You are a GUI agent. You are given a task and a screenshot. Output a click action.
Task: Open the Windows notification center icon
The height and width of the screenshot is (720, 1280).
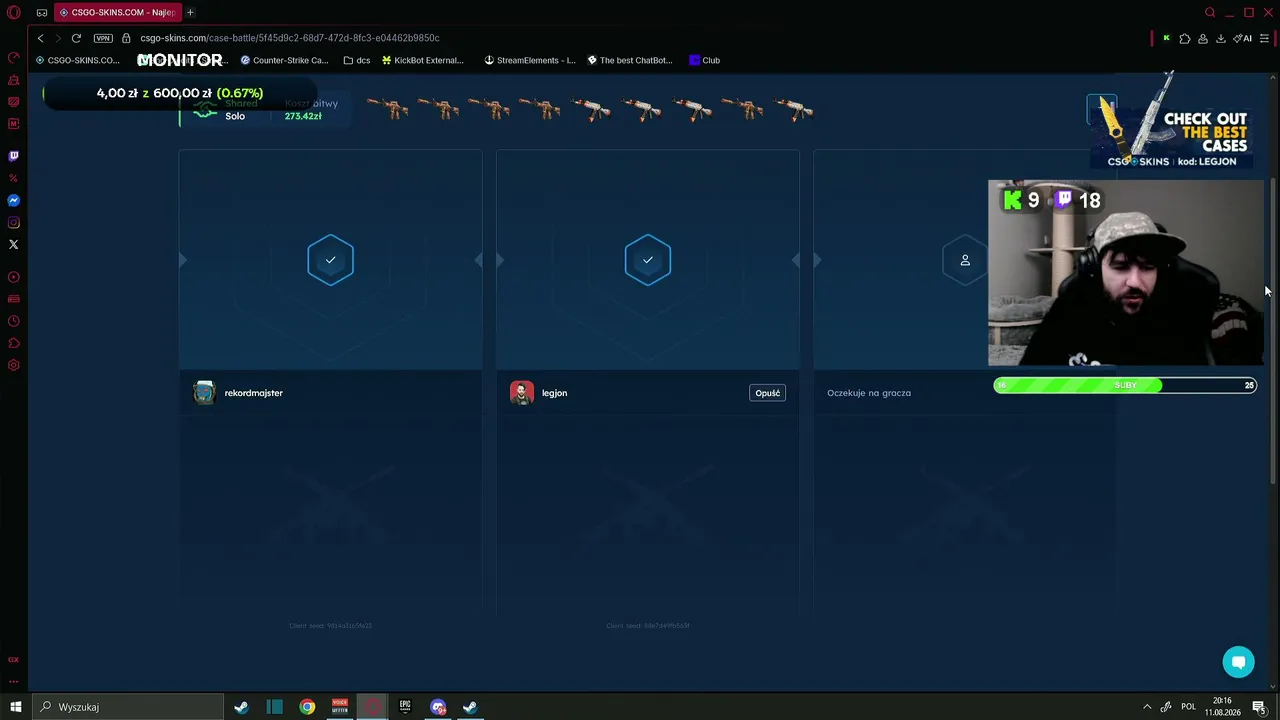(1260, 707)
